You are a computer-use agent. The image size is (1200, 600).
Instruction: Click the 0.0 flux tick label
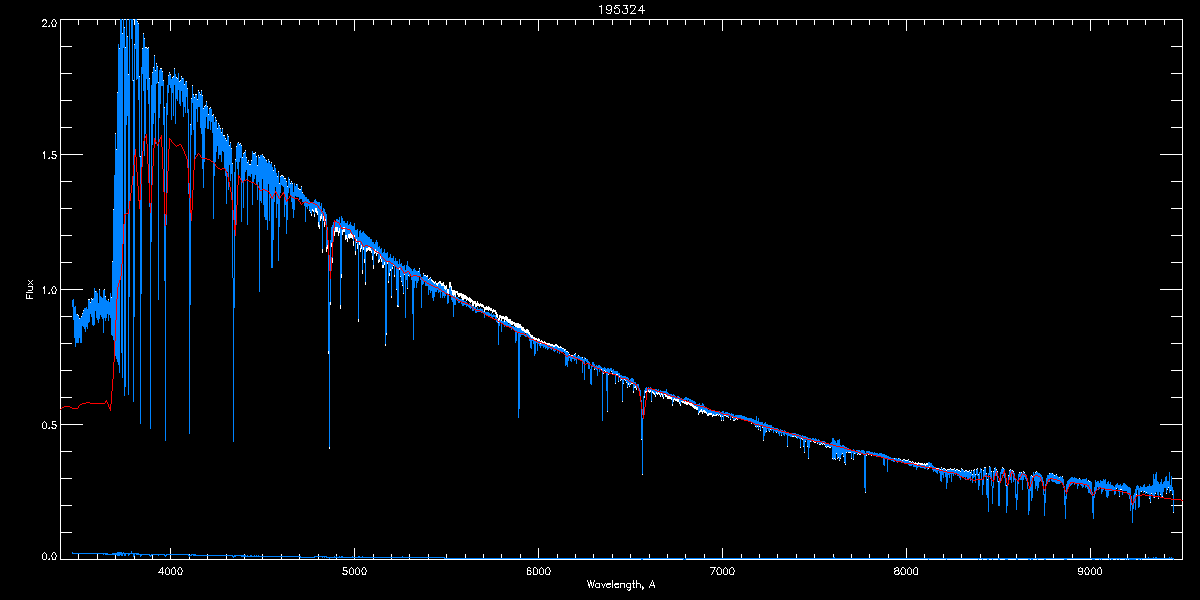[x=48, y=555]
